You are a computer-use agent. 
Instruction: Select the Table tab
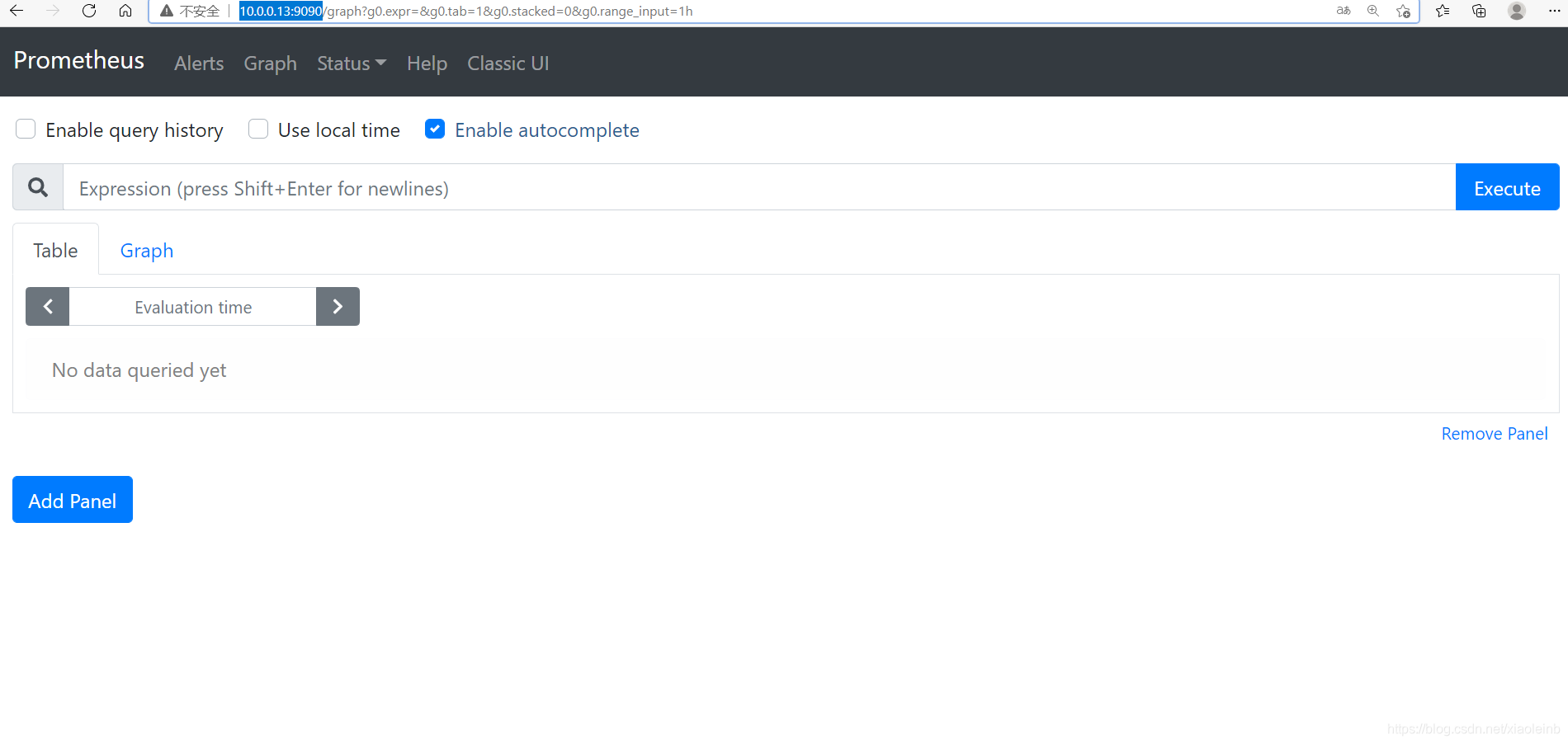tap(55, 250)
